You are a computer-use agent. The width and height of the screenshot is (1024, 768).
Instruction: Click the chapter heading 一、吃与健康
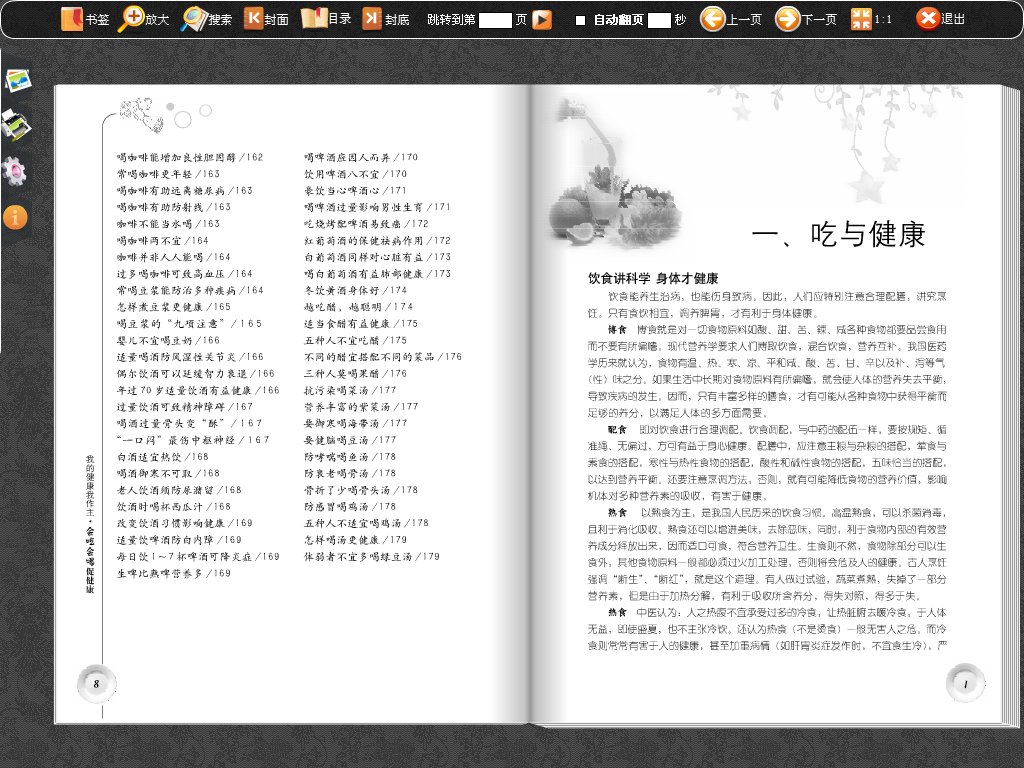click(838, 234)
